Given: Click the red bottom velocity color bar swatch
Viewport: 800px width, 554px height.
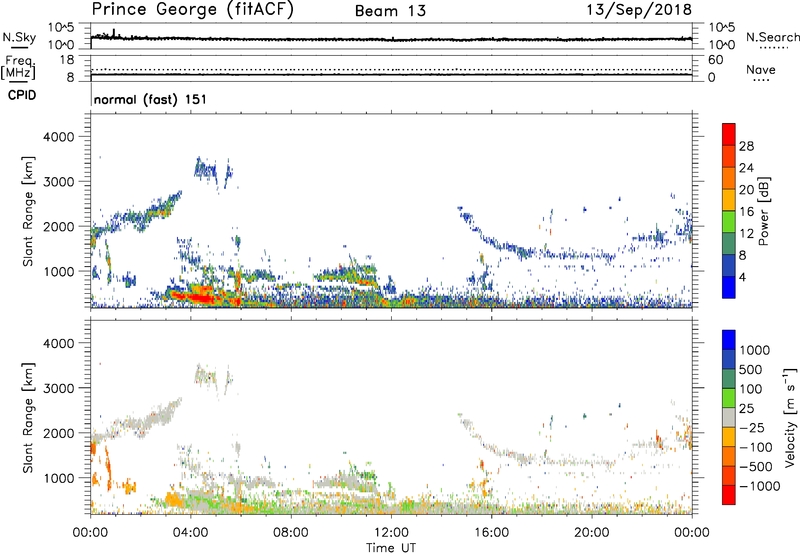Looking at the screenshot, I should point(729,495).
